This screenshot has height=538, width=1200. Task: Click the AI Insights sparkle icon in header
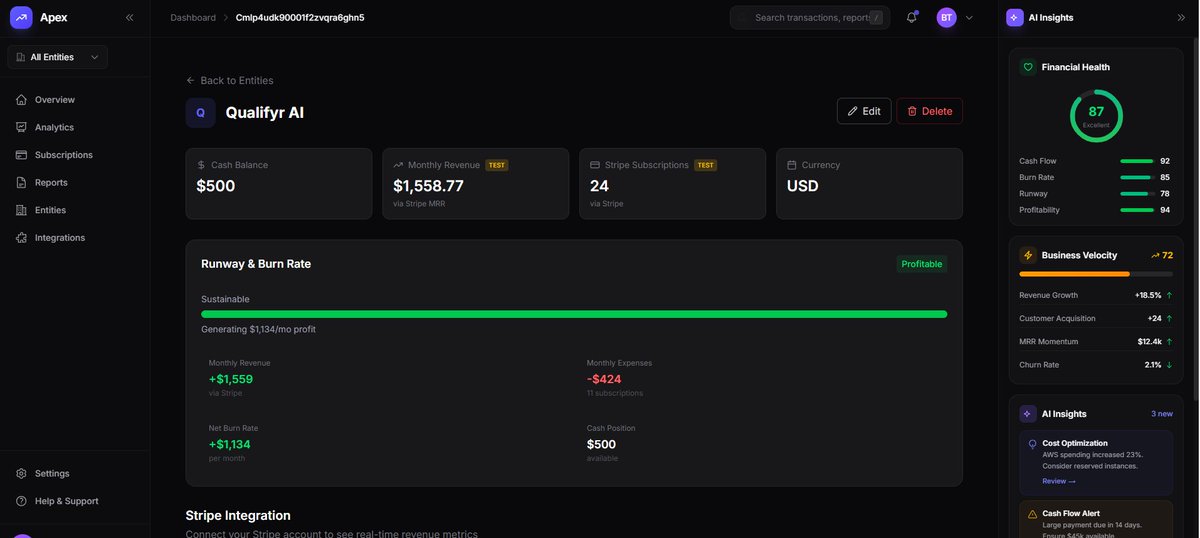pyautogui.click(x=1015, y=17)
